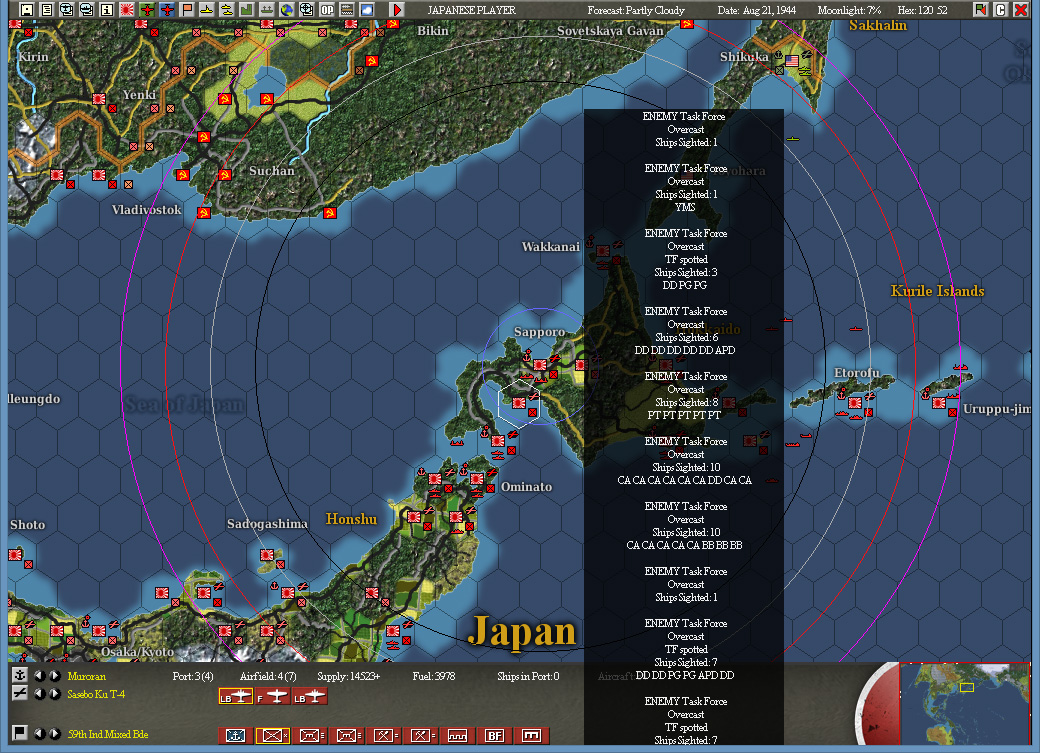The width and height of the screenshot is (1040, 753).
Task: Click the world minimap in bottom right
Action: tap(964, 703)
